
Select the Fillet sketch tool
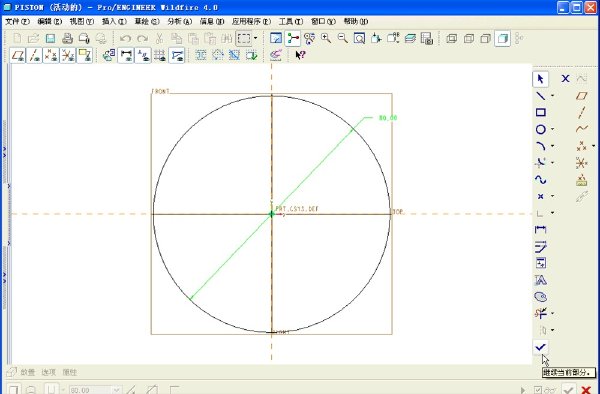(540, 163)
